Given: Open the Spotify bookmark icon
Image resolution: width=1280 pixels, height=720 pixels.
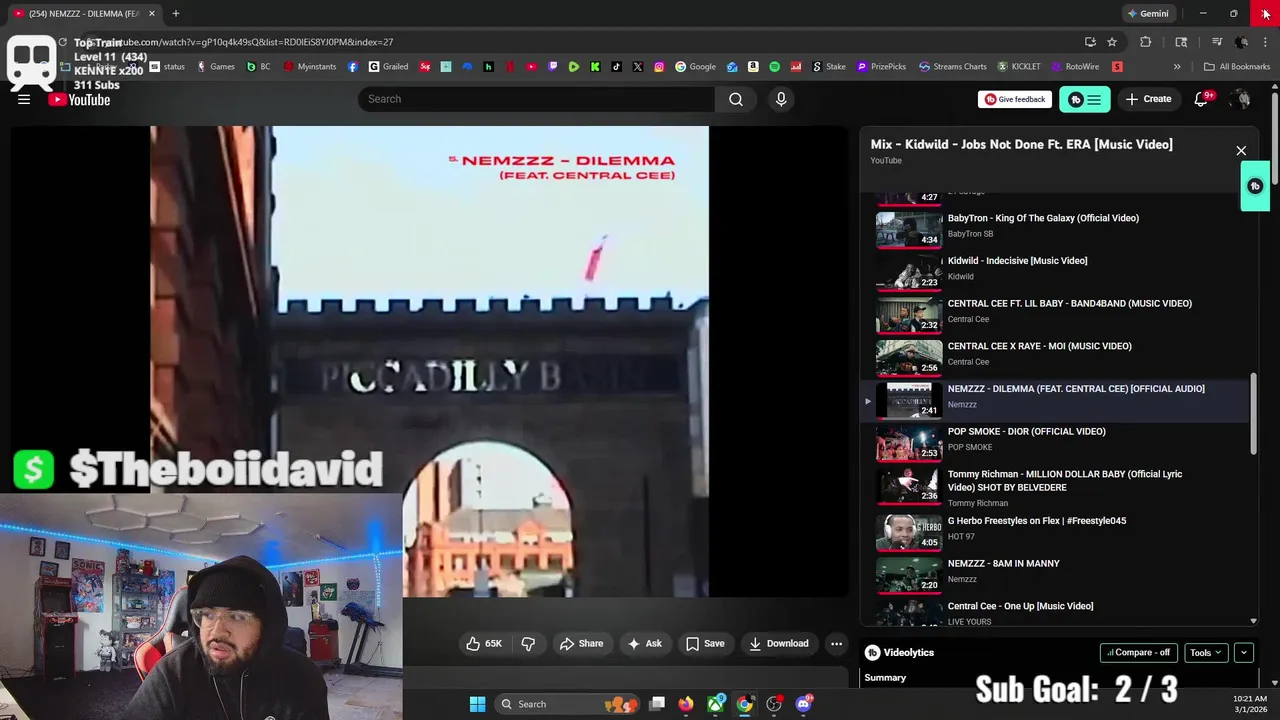Looking at the screenshot, I should (775, 67).
